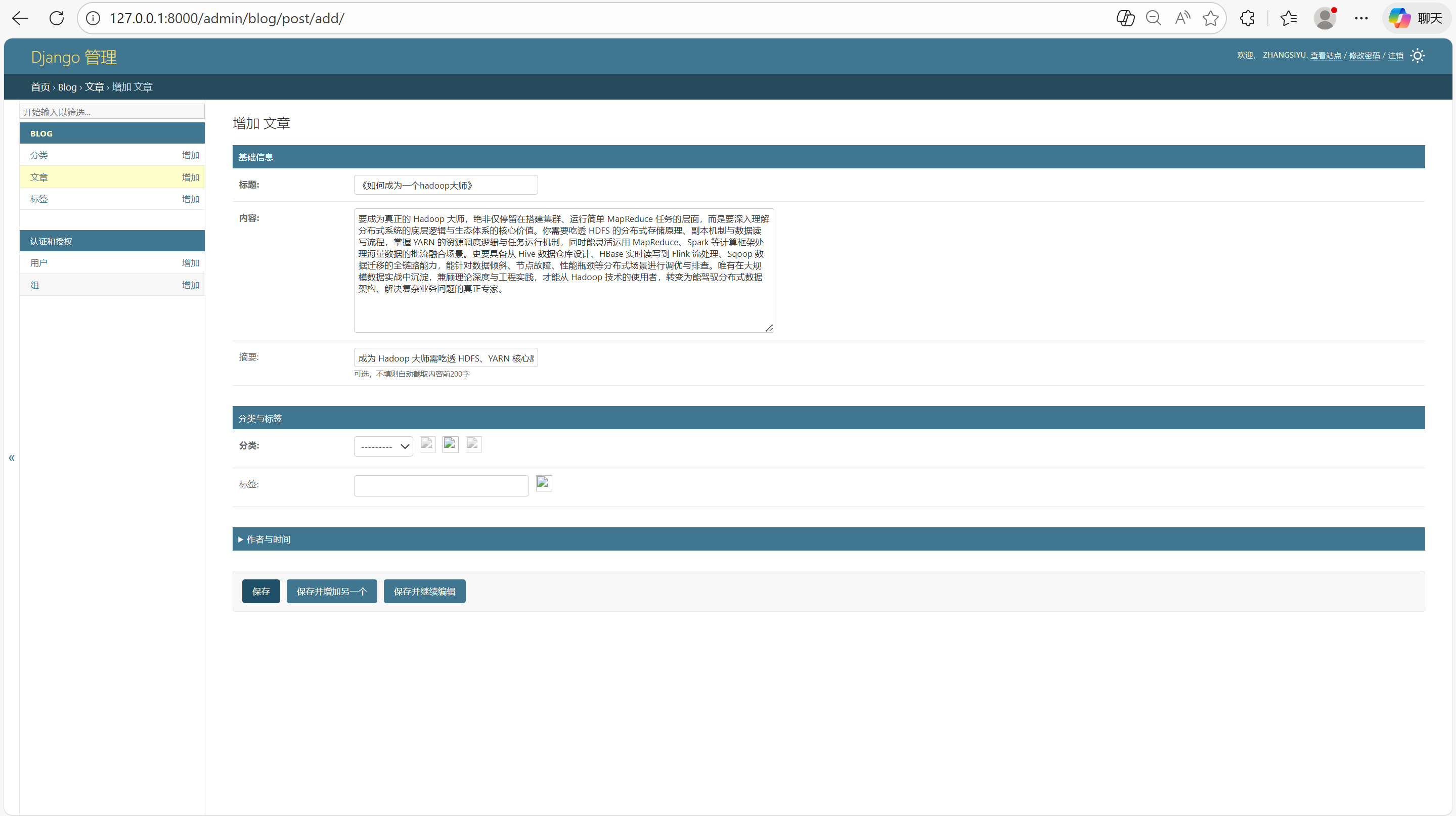Click the add tag icon next to 标签 field
1456x816 pixels.
tap(544, 483)
